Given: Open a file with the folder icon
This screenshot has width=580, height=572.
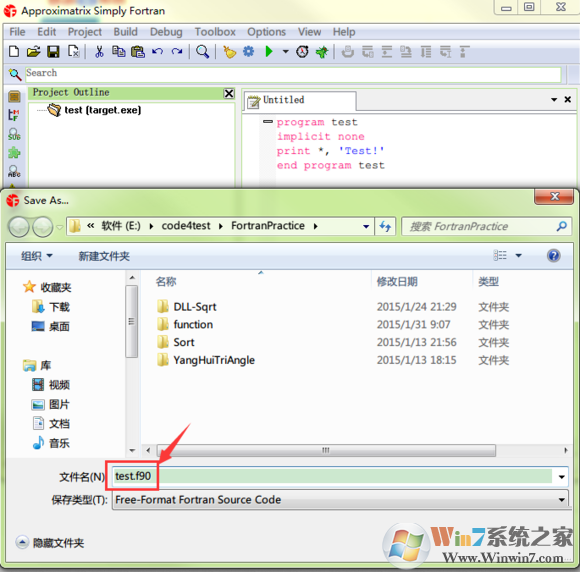Looking at the screenshot, I should (34, 52).
